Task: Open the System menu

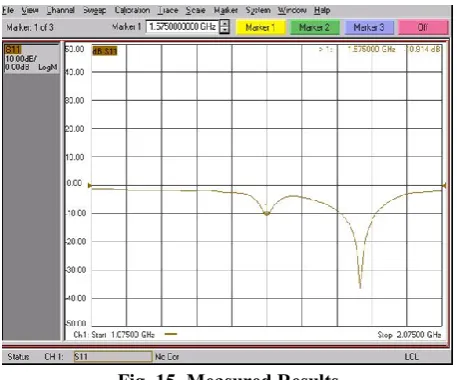Action: coord(258,10)
